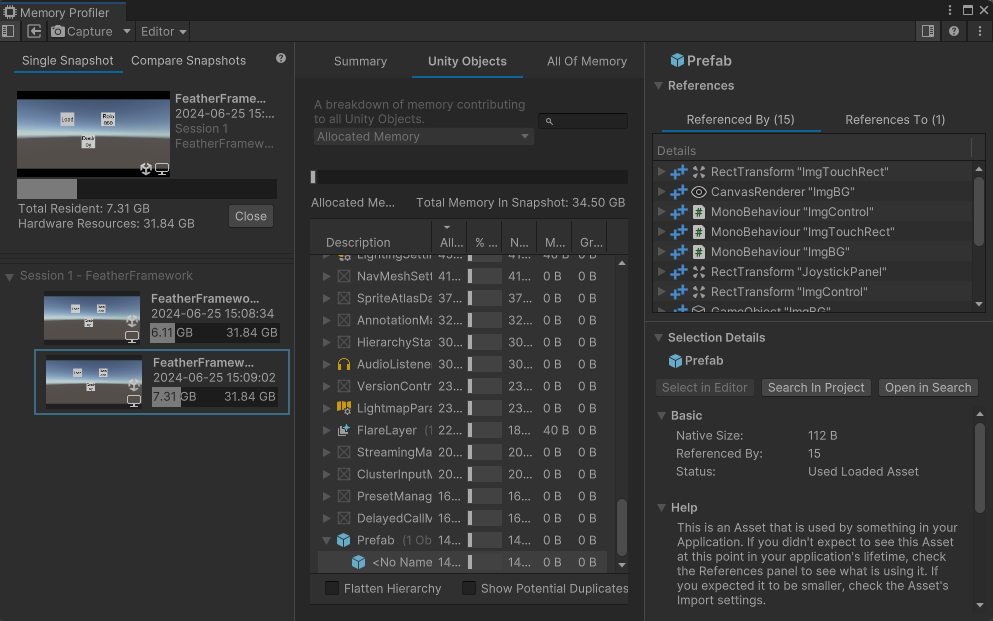Click Search In Project button
Viewport: 993px width, 621px height.
coord(816,387)
